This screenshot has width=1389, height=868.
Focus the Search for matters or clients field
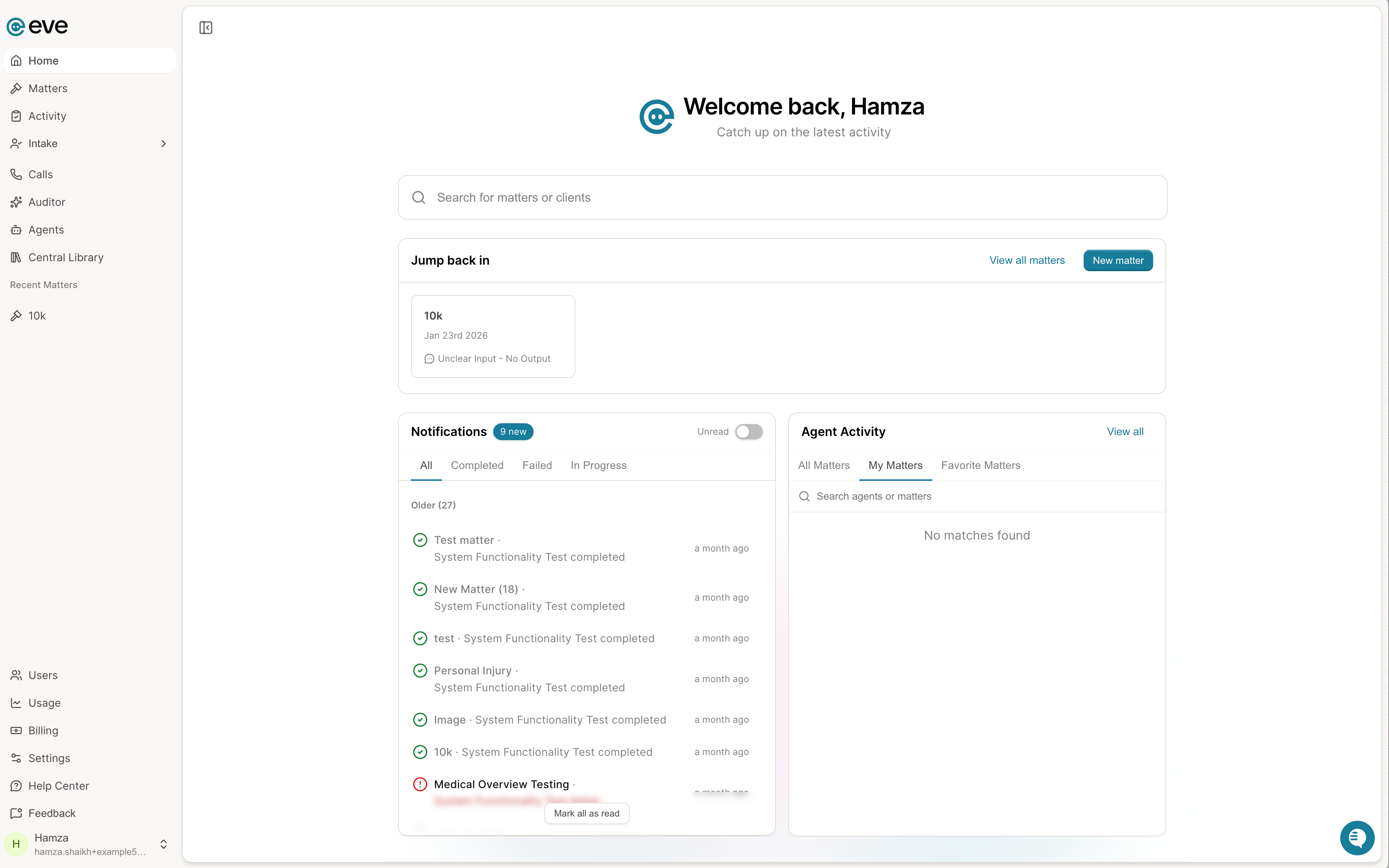click(x=782, y=197)
